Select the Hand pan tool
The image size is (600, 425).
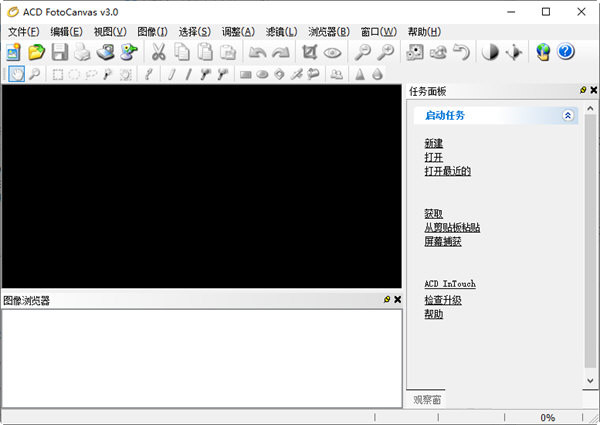pyautogui.click(x=16, y=74)
